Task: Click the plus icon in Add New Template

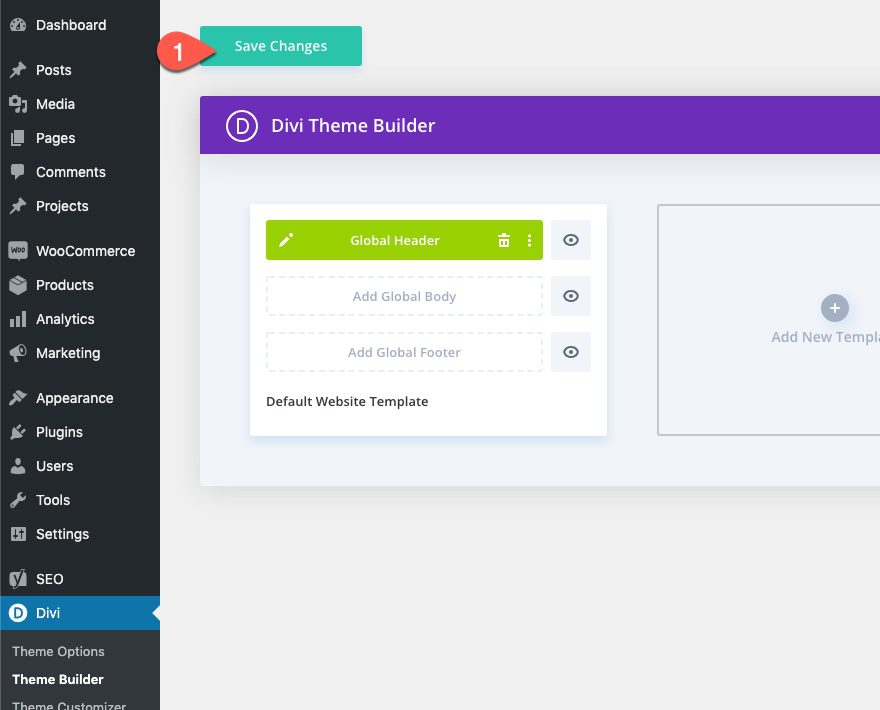Action: point(834,308)
